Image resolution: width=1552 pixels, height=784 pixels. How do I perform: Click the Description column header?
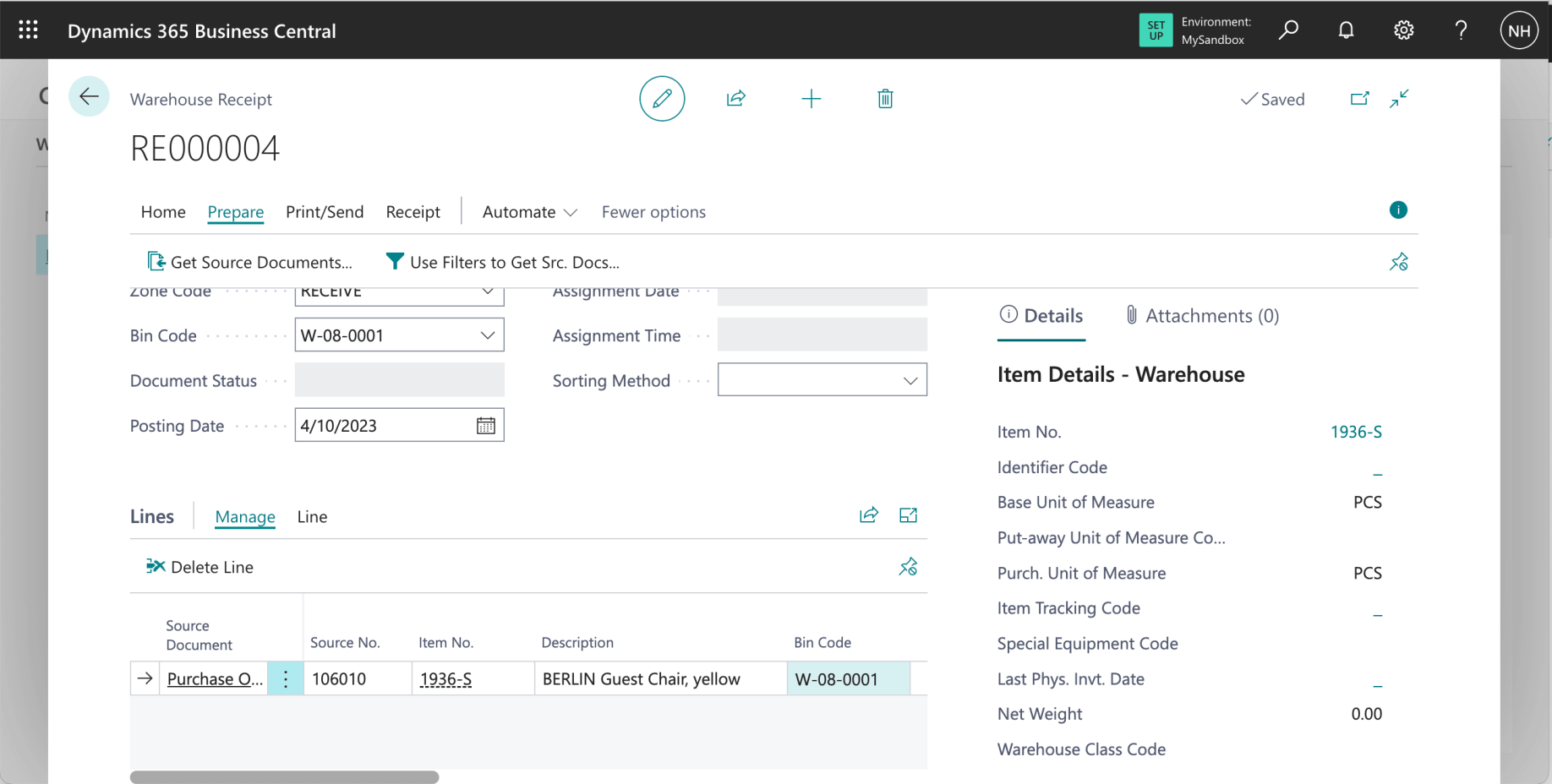pyautogui.click(x=577, y=643)
